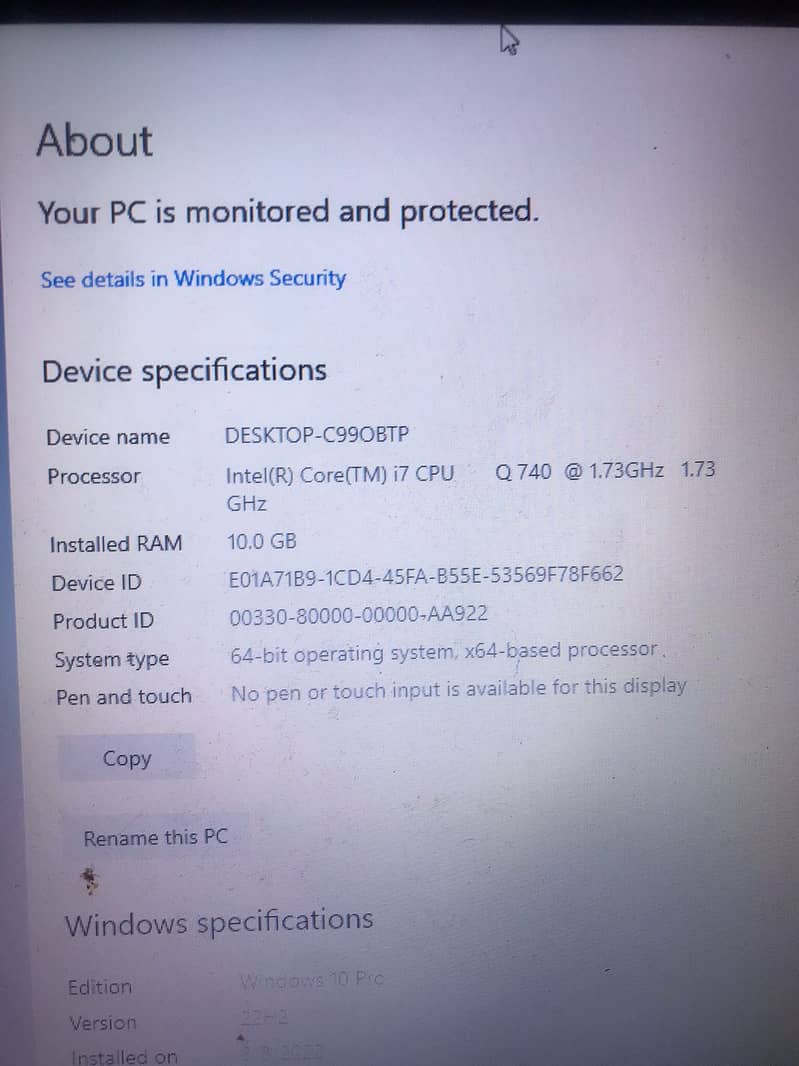Click the Device ID value
Screen dimensions: 799x1066
pyautogui.click(x=426, y=576)
